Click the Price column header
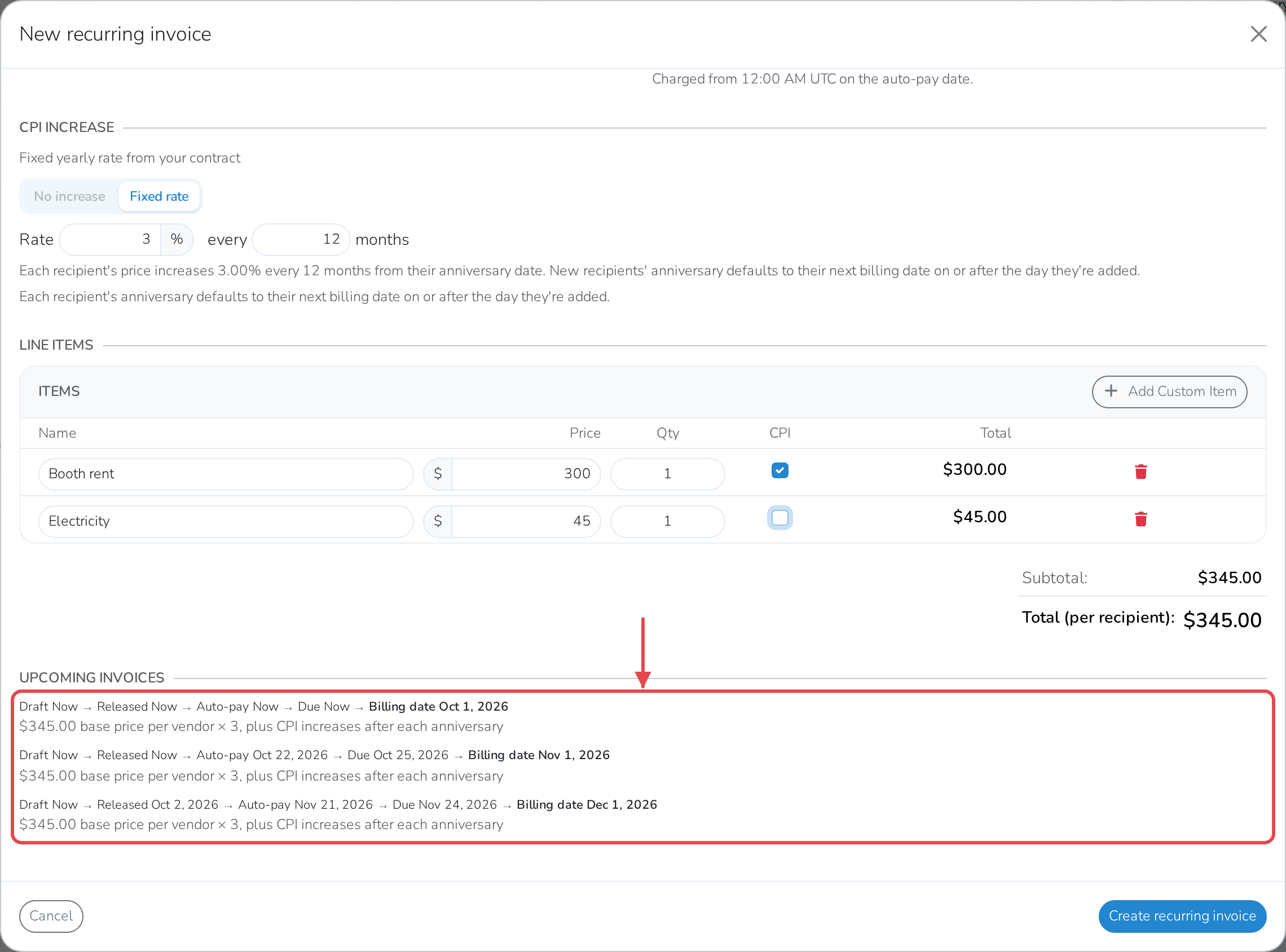This screenshot has height=952, width=1286. pos(585,433)
